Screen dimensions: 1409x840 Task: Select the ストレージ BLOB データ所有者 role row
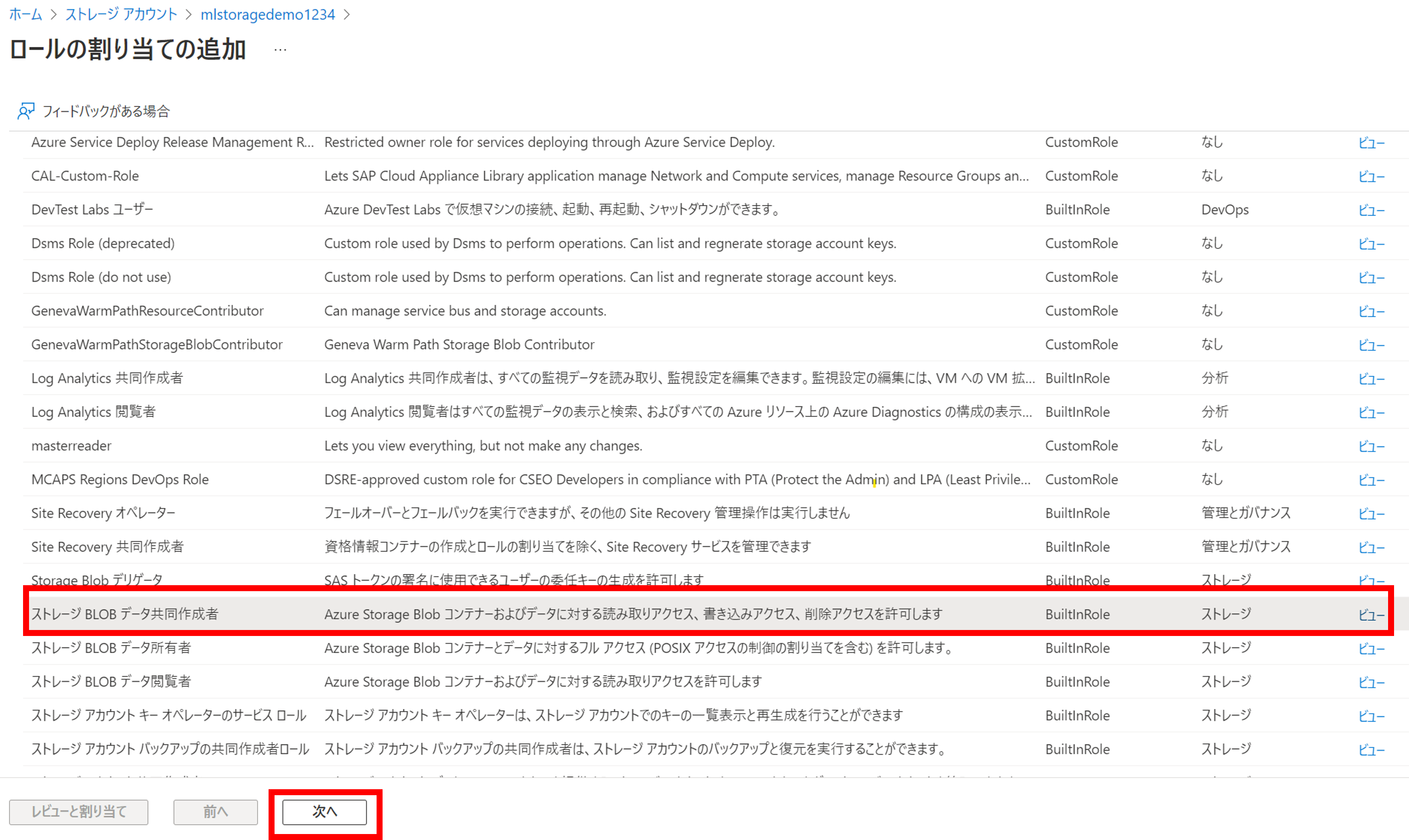pos(111,647)
